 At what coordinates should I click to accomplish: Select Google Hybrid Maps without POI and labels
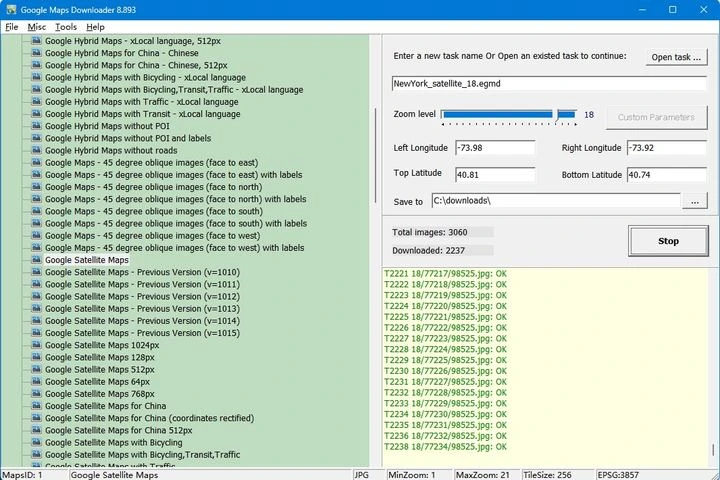pyautogui.click(x=128, y=138)
